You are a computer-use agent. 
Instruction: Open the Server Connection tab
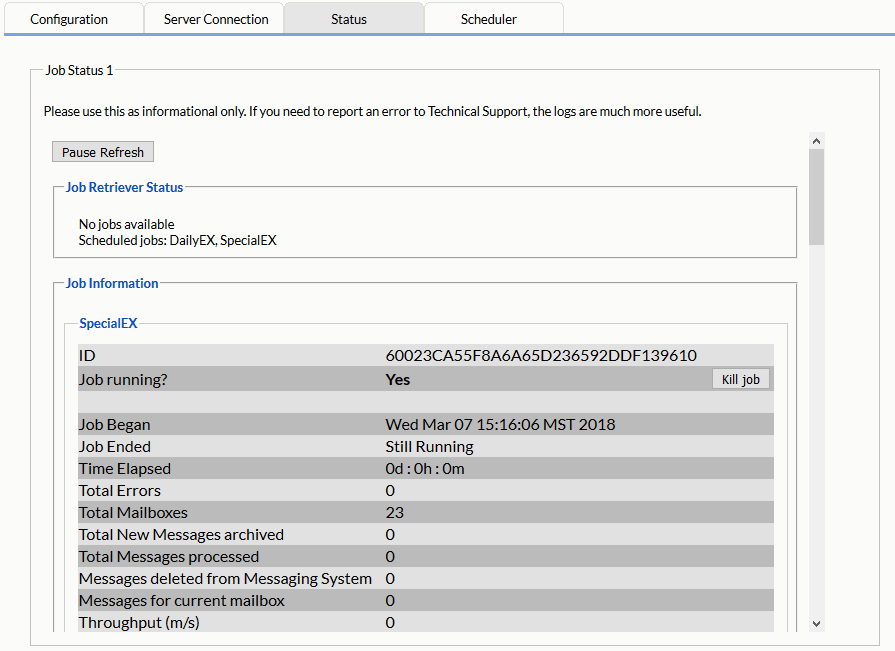[x=216, y=19]
